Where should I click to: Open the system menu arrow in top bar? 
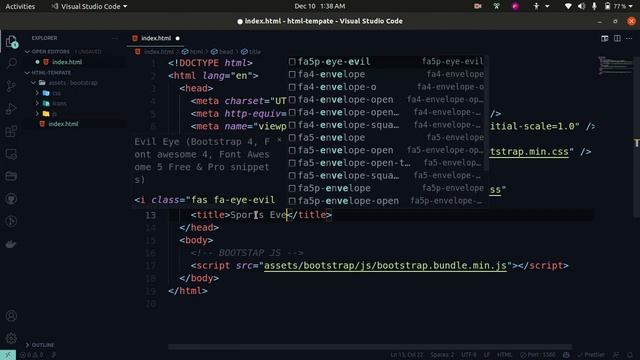click(631, 6)
